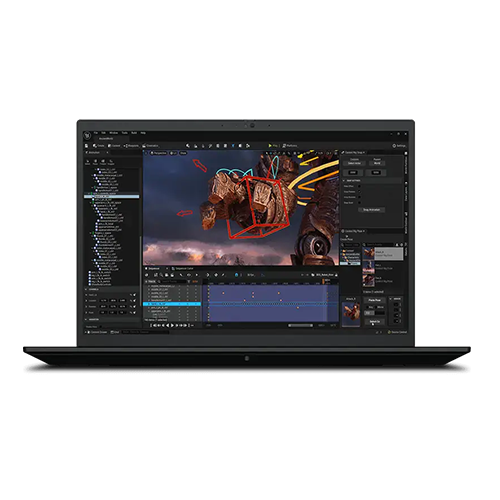Click the Unreal Engine logo icon
Image resolution: width=500 pixels, height=500 pixels.
(88, 135)
